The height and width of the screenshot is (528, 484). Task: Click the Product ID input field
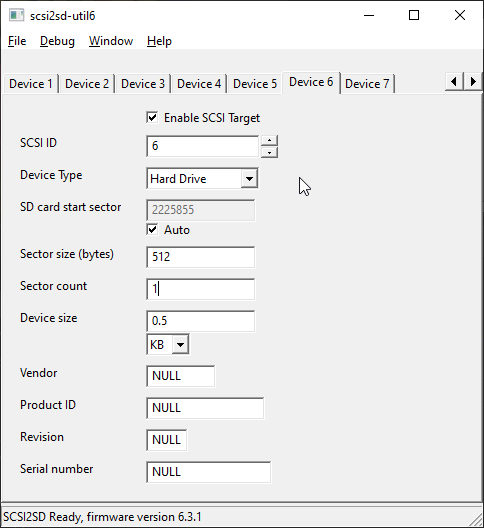click(205, 408)
